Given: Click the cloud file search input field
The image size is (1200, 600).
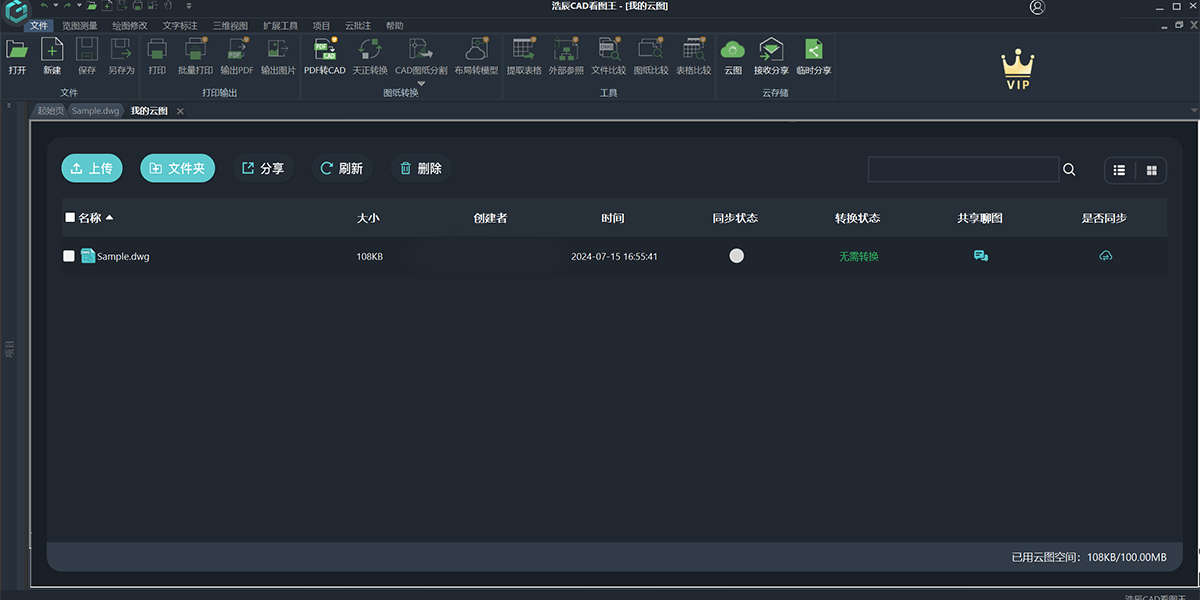Looking at the screenshot, I should (962, 170).
